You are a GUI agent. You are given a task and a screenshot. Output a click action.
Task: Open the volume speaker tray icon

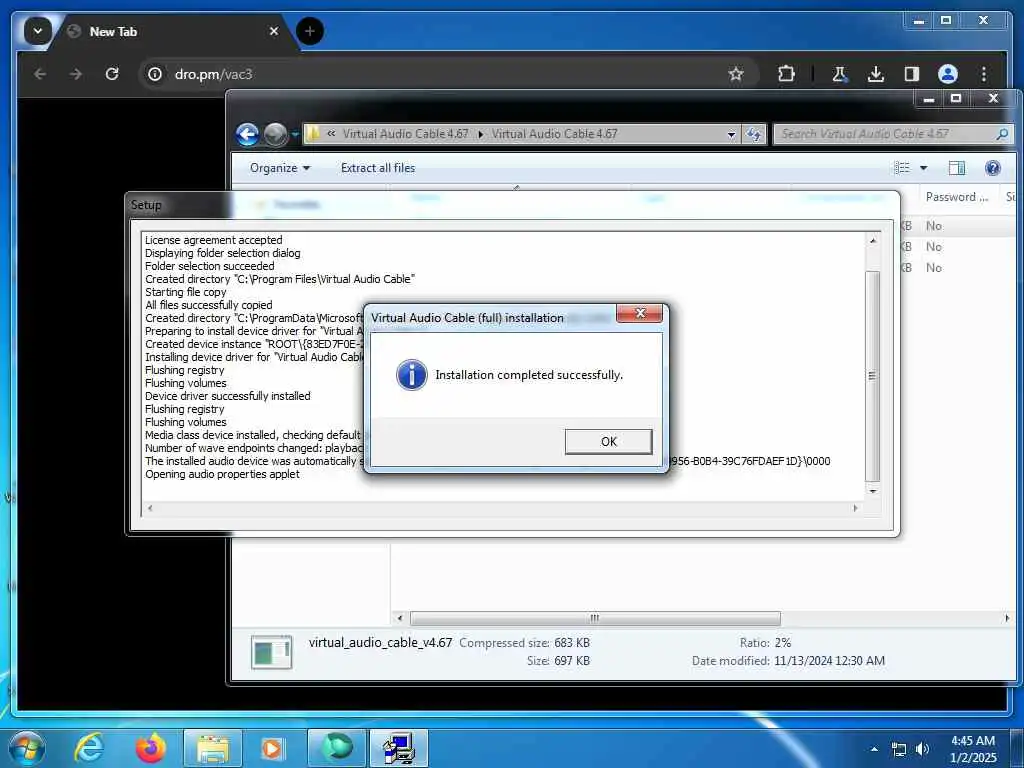[922, 750]
